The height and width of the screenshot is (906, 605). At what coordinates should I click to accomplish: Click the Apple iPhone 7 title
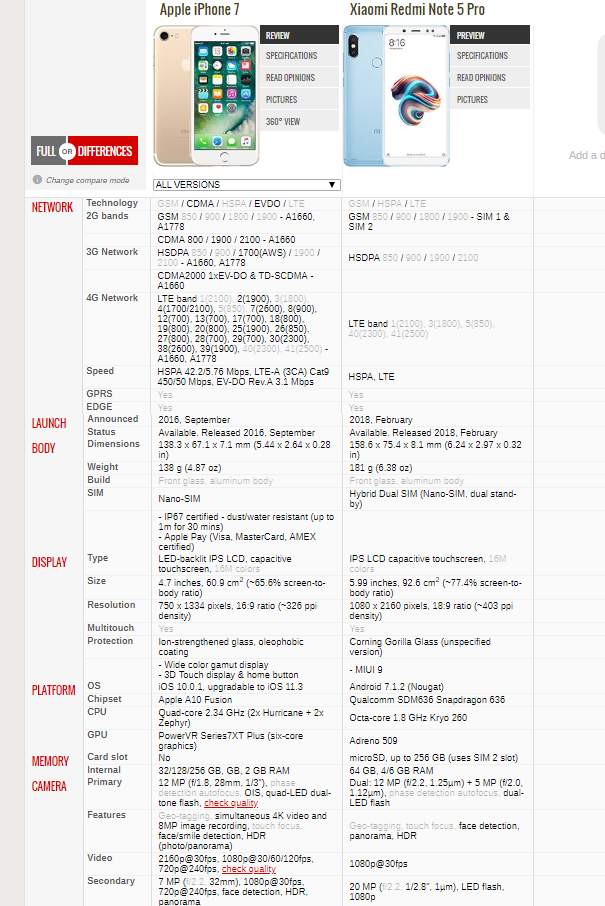coord(199,9)
